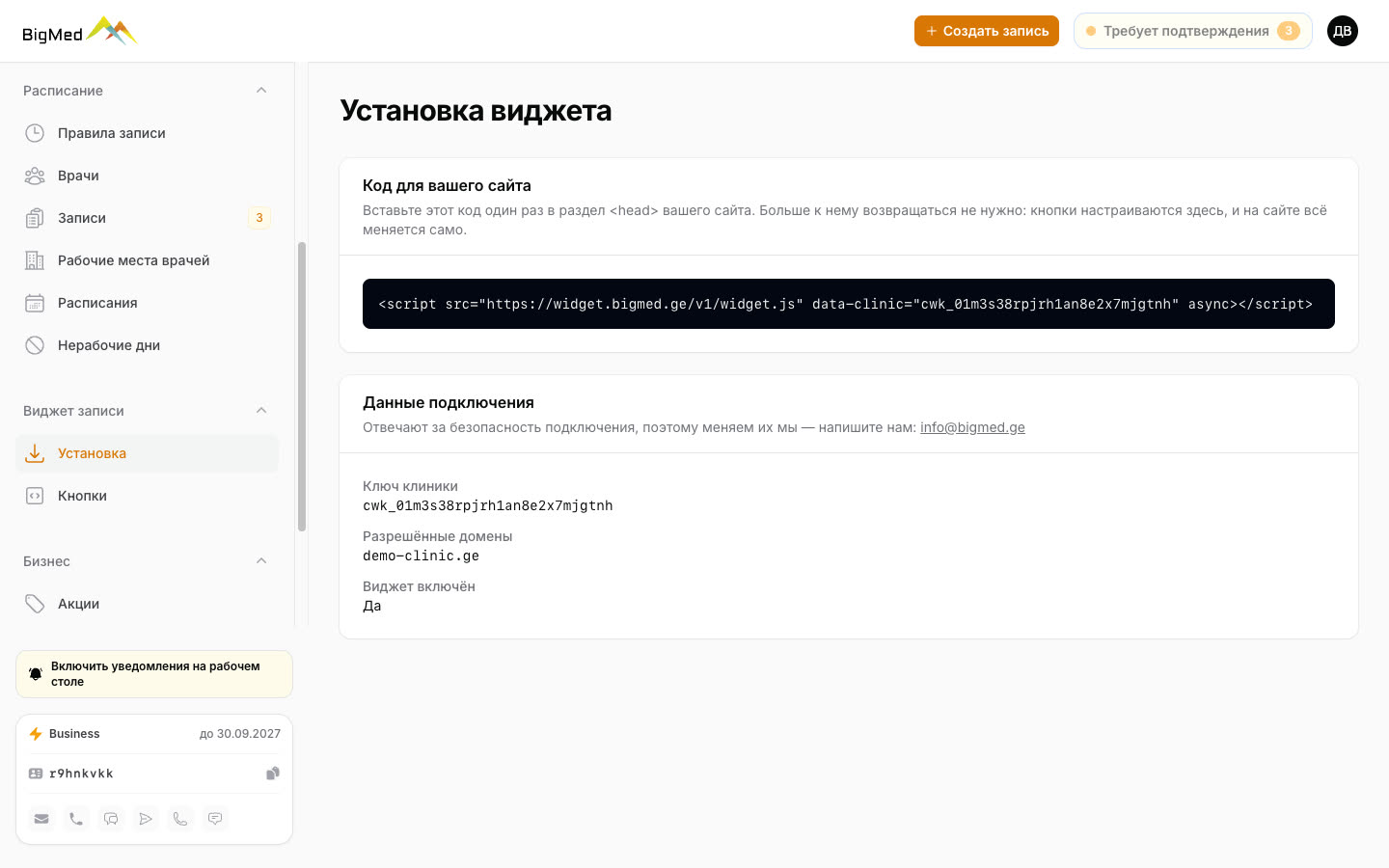Open the info@bigmed.ge email link

pos(972,427)
